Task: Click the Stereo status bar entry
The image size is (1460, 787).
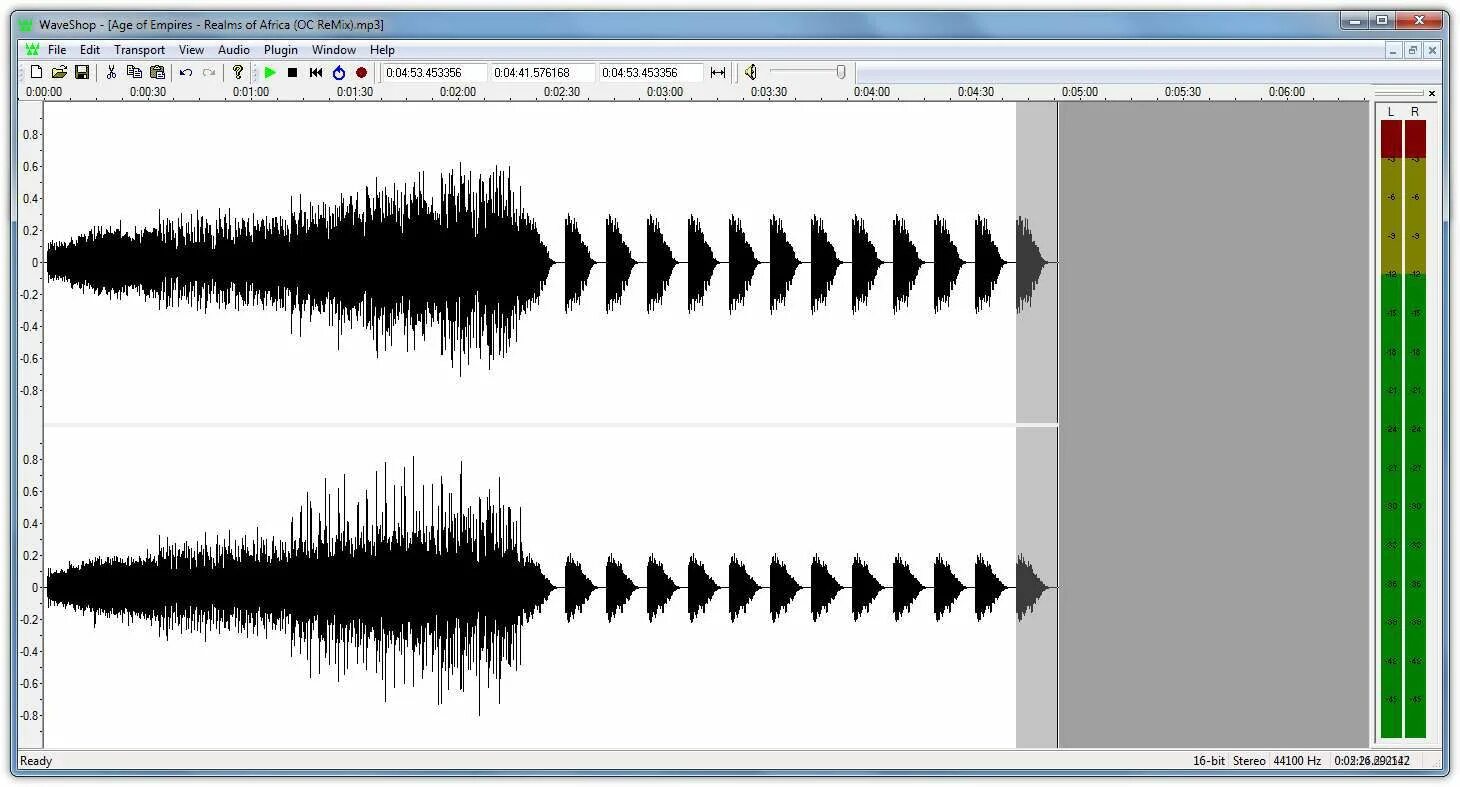Action: (1249, 761)
